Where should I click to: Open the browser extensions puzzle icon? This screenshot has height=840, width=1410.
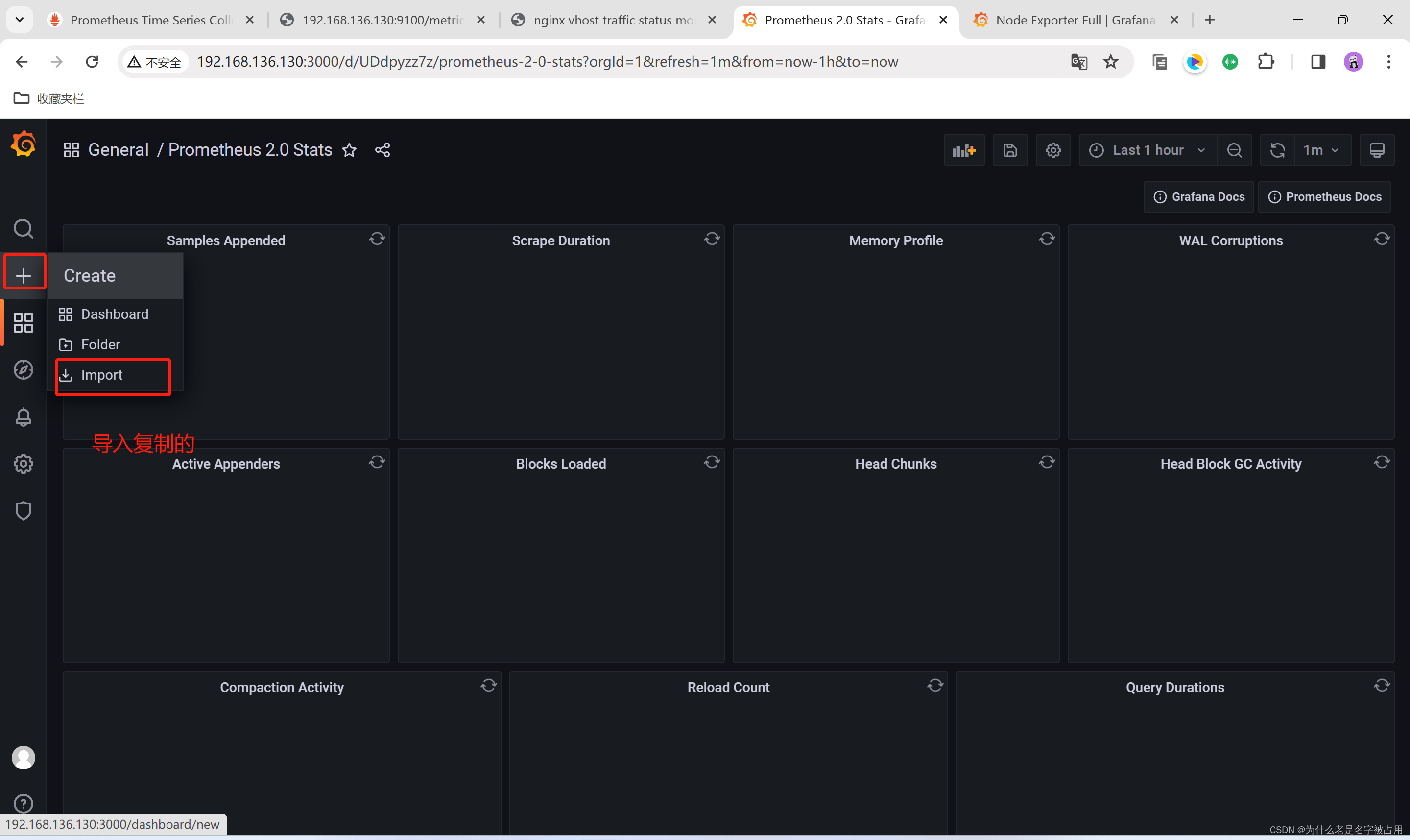tap(1266, 62)
